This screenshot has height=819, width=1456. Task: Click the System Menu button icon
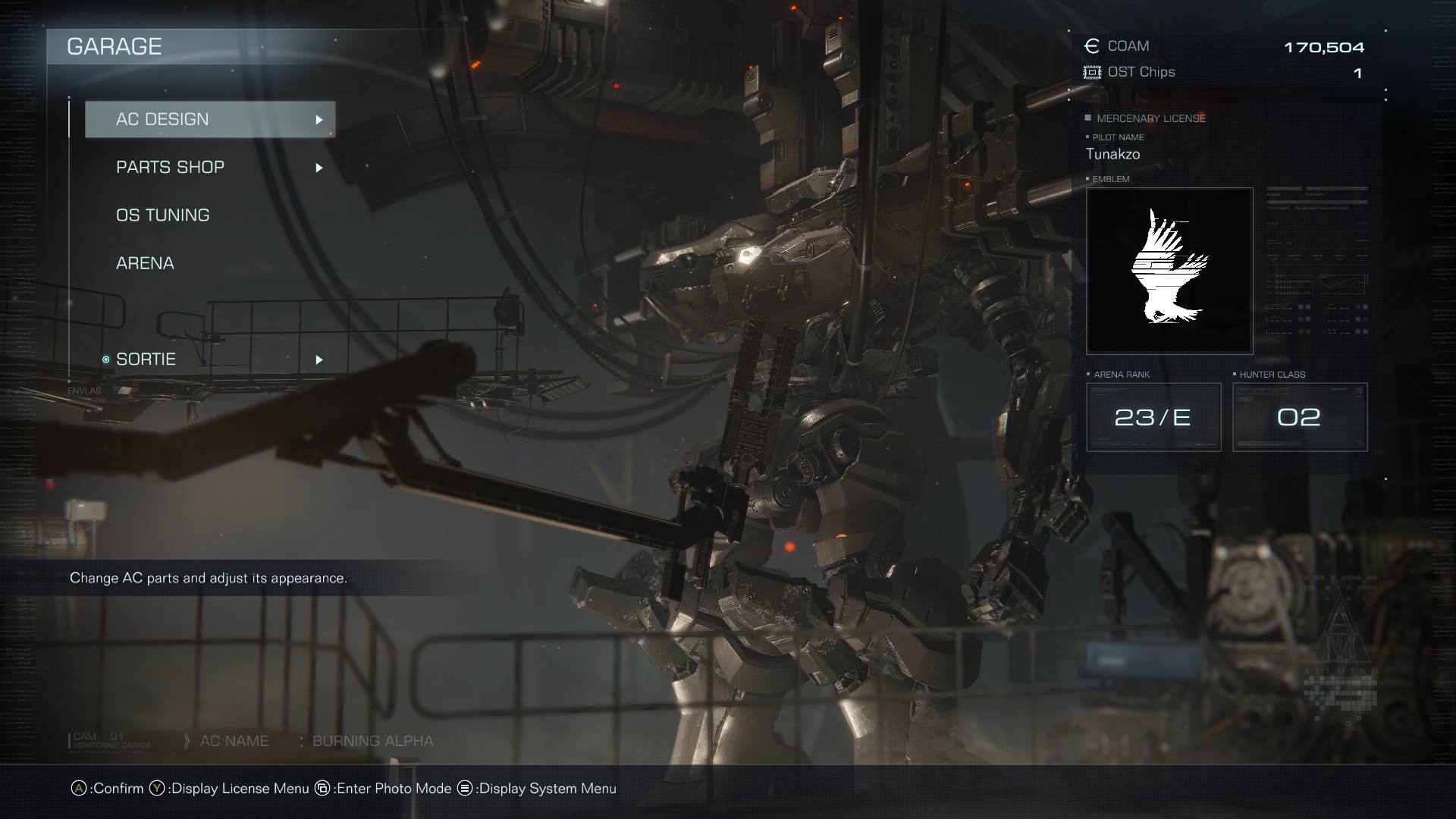tap(465, 789)
